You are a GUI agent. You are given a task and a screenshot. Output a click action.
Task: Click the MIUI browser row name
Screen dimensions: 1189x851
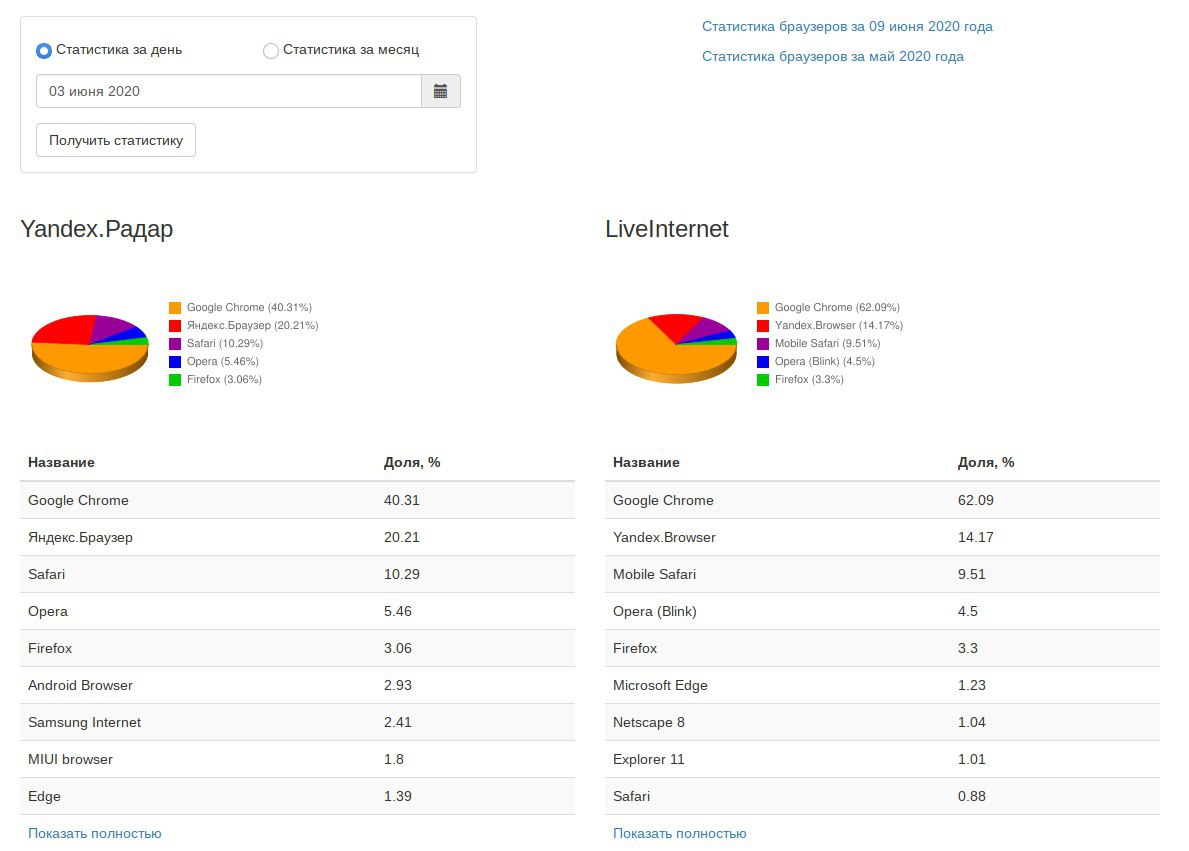[71, 759]
